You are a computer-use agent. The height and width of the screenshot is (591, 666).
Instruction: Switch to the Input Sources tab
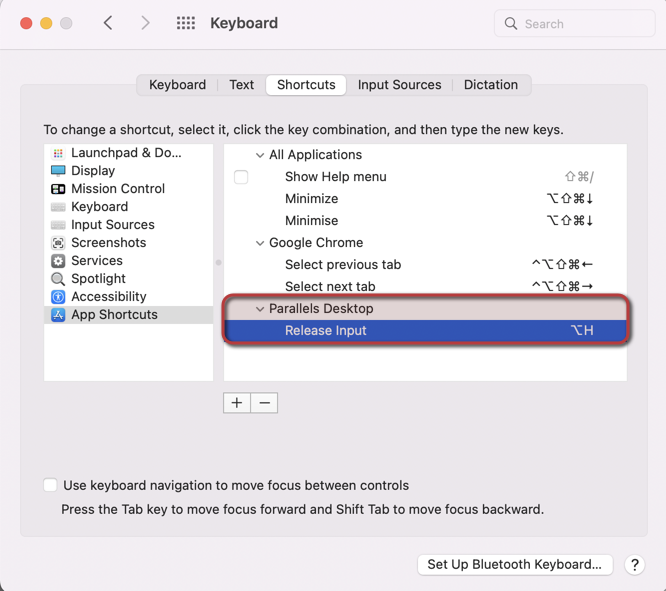[399, 85]
